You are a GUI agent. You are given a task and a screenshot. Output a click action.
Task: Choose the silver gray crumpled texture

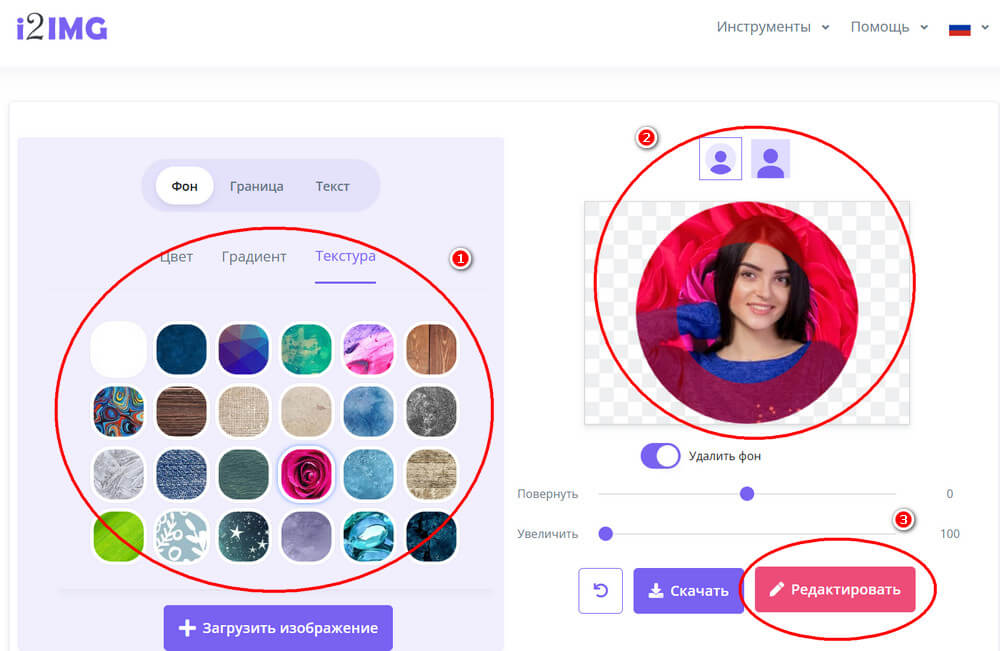(x=119, y=474)
